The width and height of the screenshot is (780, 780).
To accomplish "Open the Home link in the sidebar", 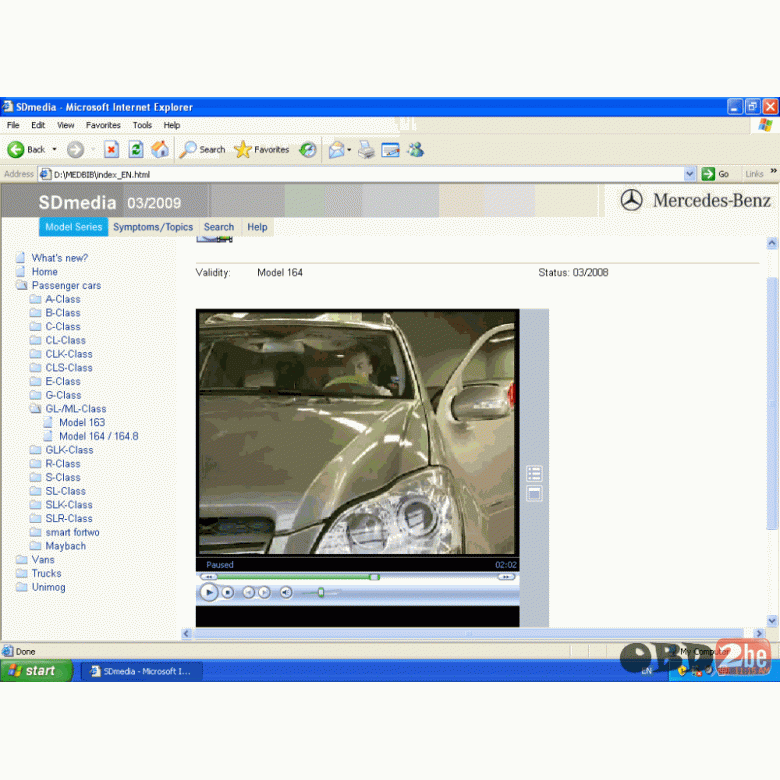I will 44,272.
